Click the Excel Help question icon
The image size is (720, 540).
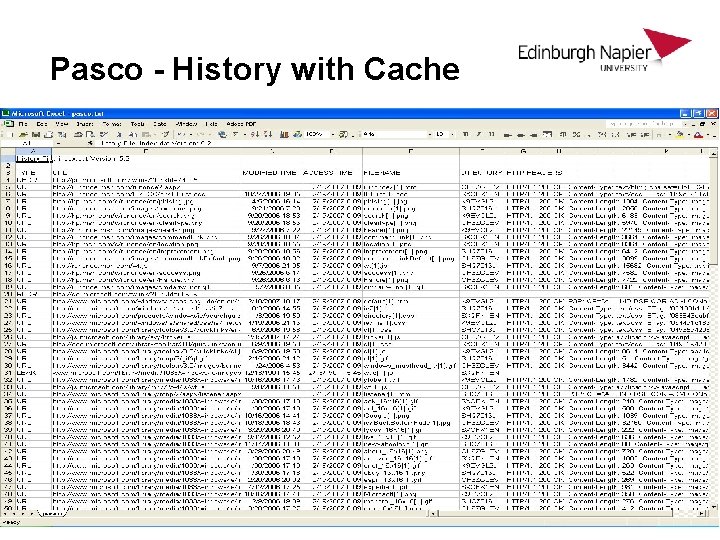point(343,135)
